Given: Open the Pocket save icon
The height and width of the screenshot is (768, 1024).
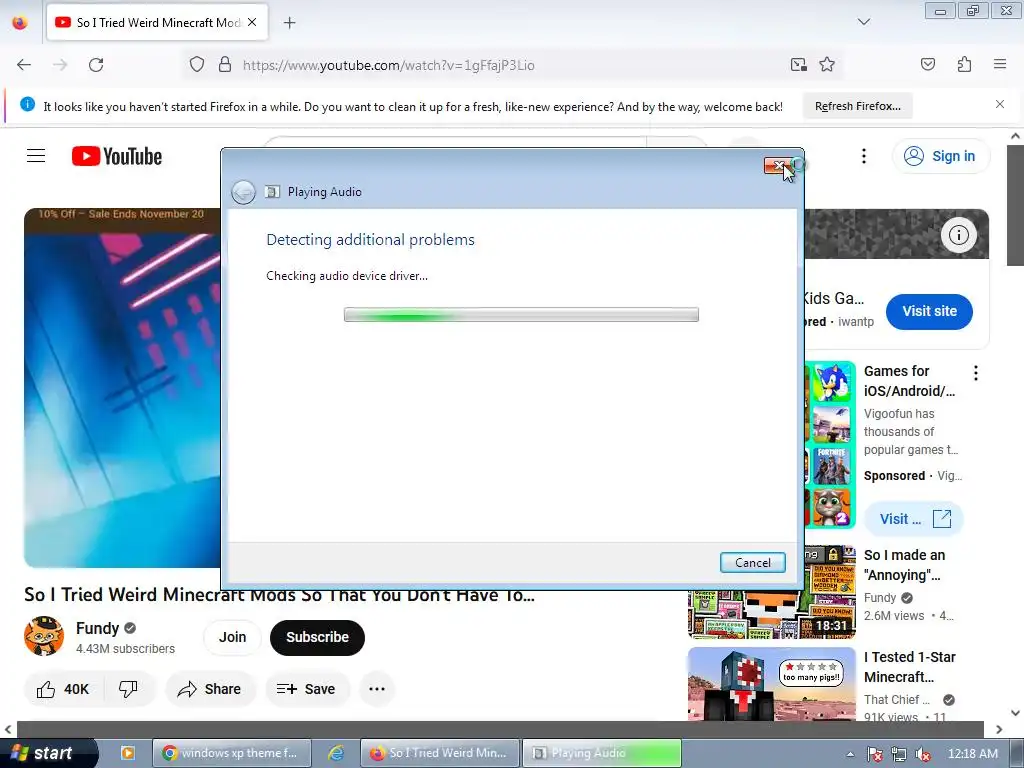Looking at the screenshot, I should click(927, 64).
